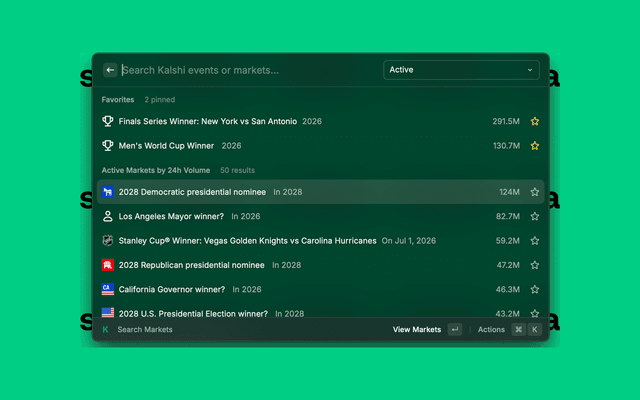Star the 2028 Republican presidential nominee market
Image resolution: width=640 pixels, height=400 pixels.
(535, 265)
